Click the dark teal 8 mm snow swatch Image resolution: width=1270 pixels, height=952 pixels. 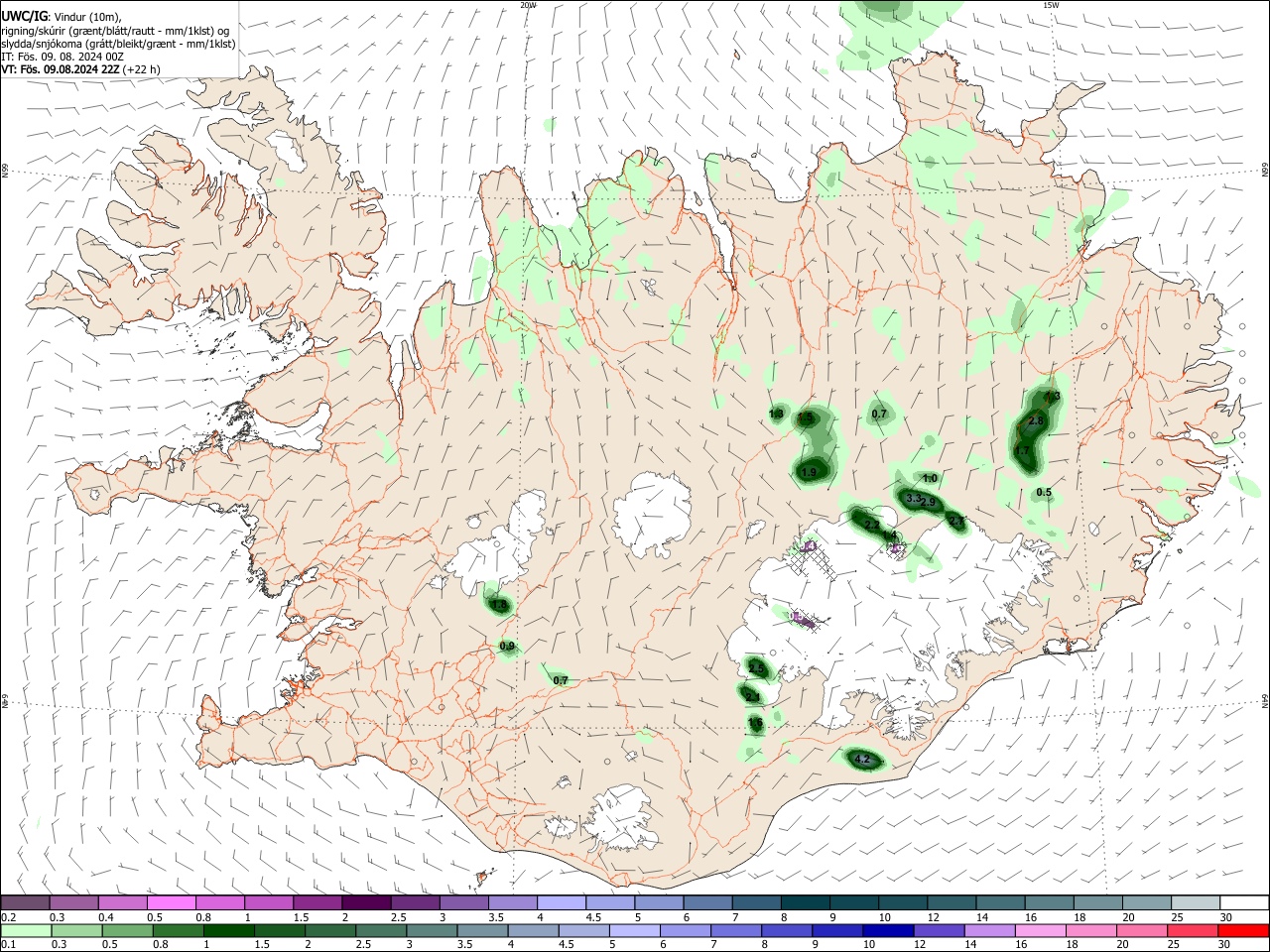pyautogui.click(x=806, y=903)
